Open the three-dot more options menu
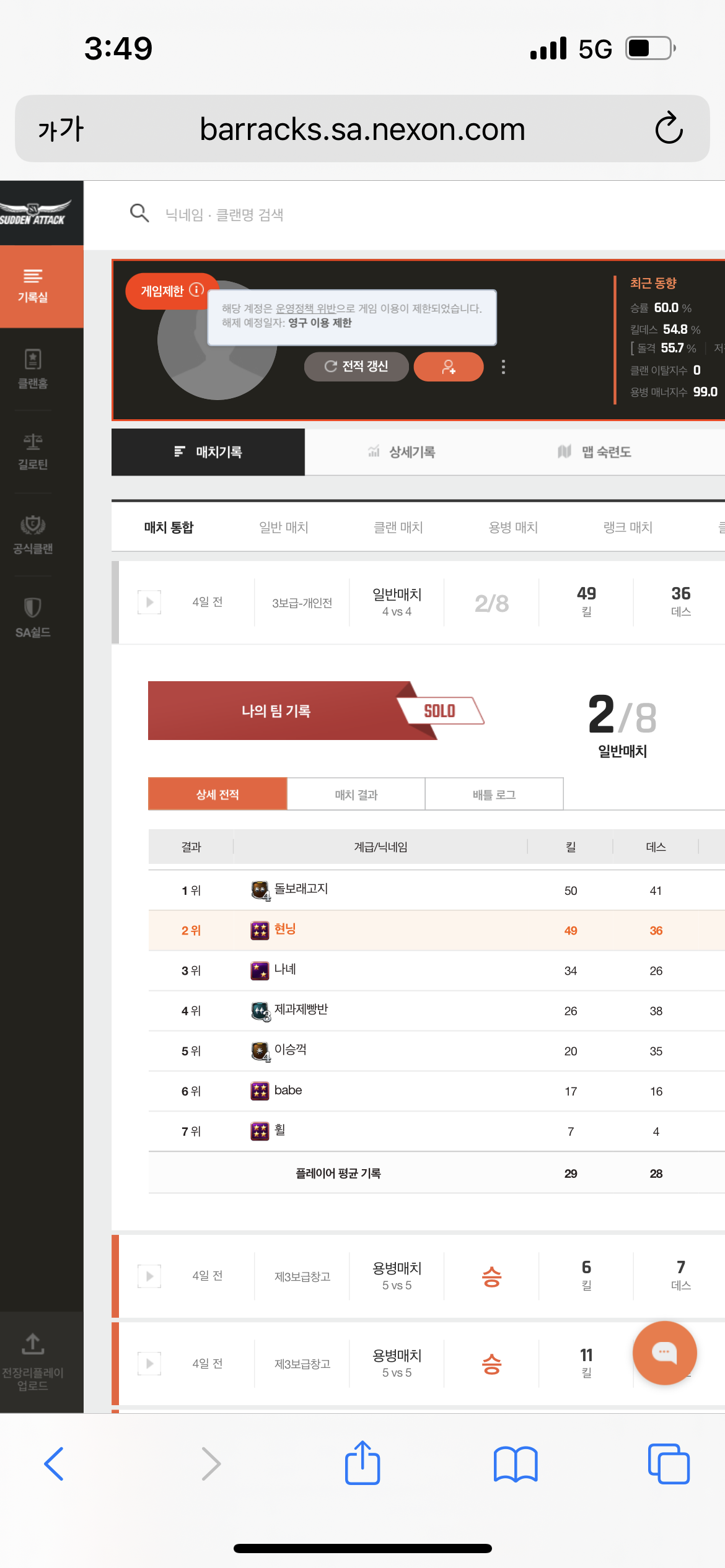 503,367
